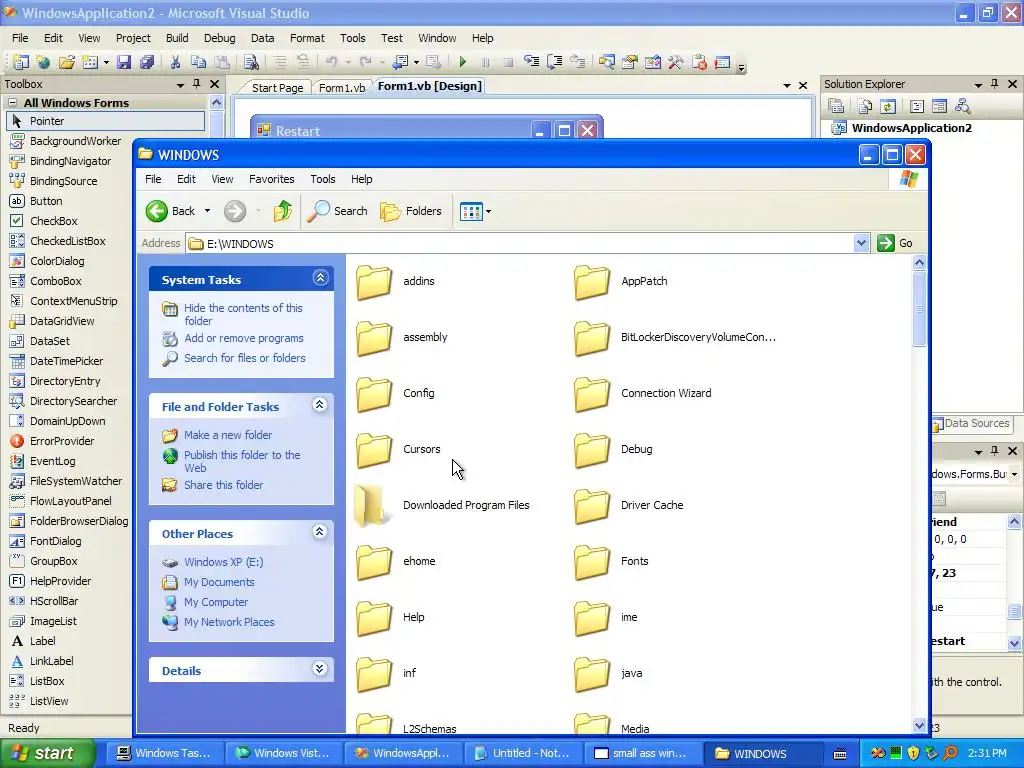Viewport: 1024px width, 768px height.
Task: Switch to 'Untitled - Not...' taskbar button
Action: (x=524, y=753)
